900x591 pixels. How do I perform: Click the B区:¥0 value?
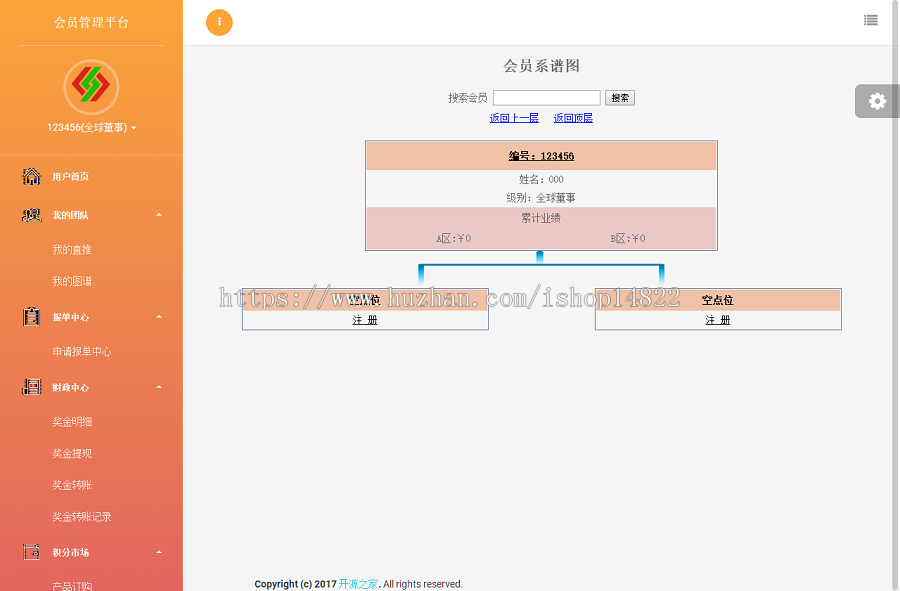pos(628,238)
